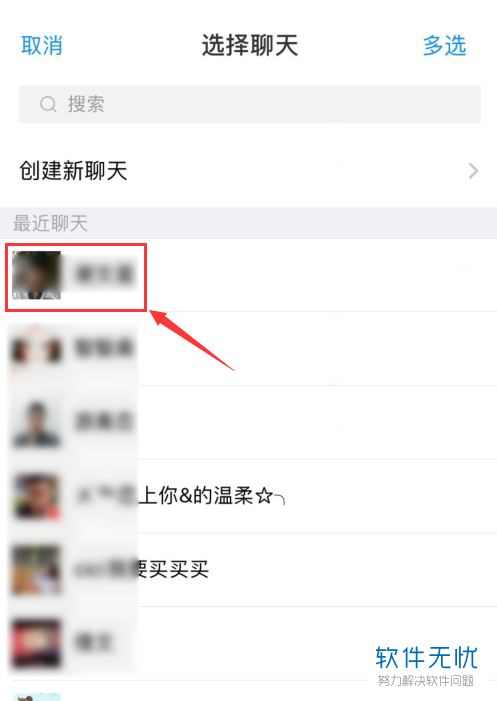This screenshot has height=701, width=497.
Task: Click the 软件无忧 watermark logo
Action: [426, 665]
